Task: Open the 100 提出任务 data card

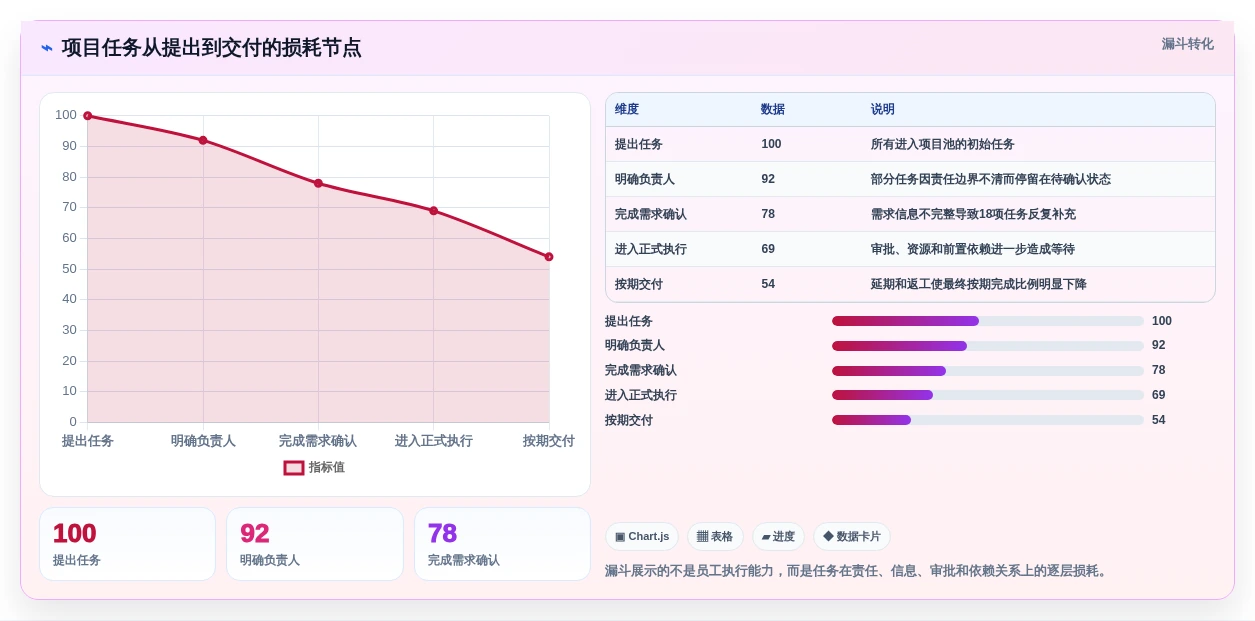Action: pyautogui.click(x=127, y=544)
